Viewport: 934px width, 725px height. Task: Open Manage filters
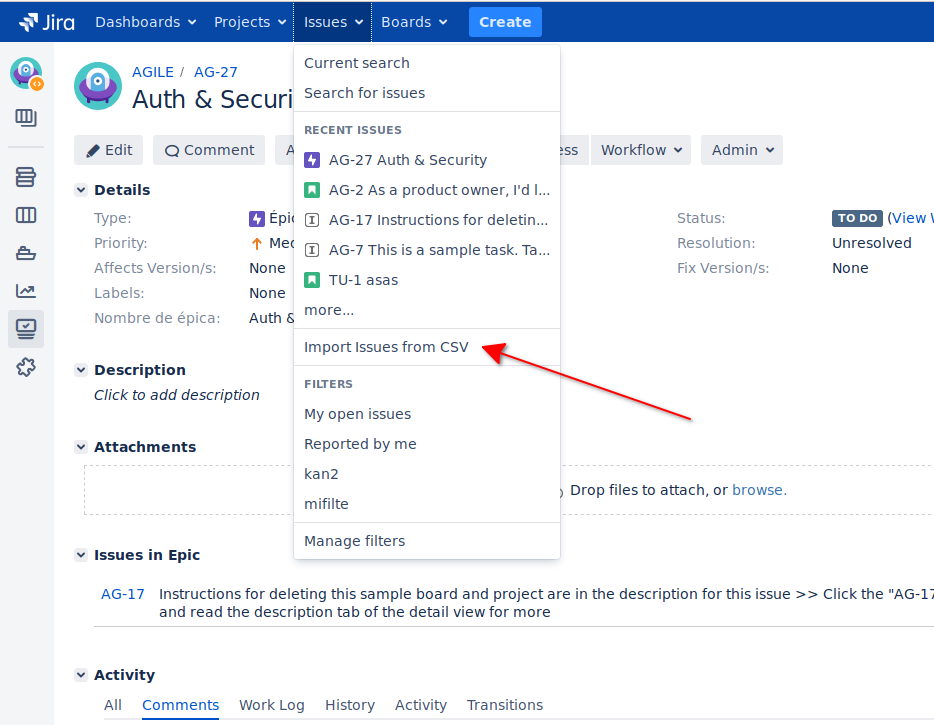[426, 541]
